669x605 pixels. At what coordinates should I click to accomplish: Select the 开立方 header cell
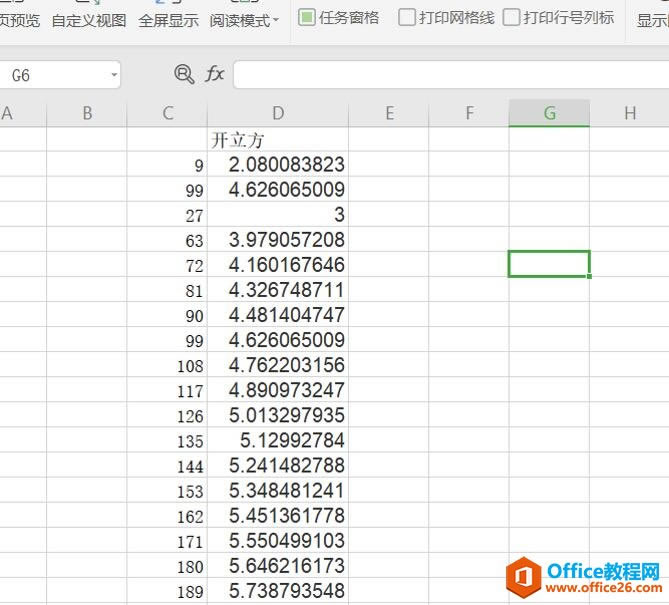click(x=278, y=140)
